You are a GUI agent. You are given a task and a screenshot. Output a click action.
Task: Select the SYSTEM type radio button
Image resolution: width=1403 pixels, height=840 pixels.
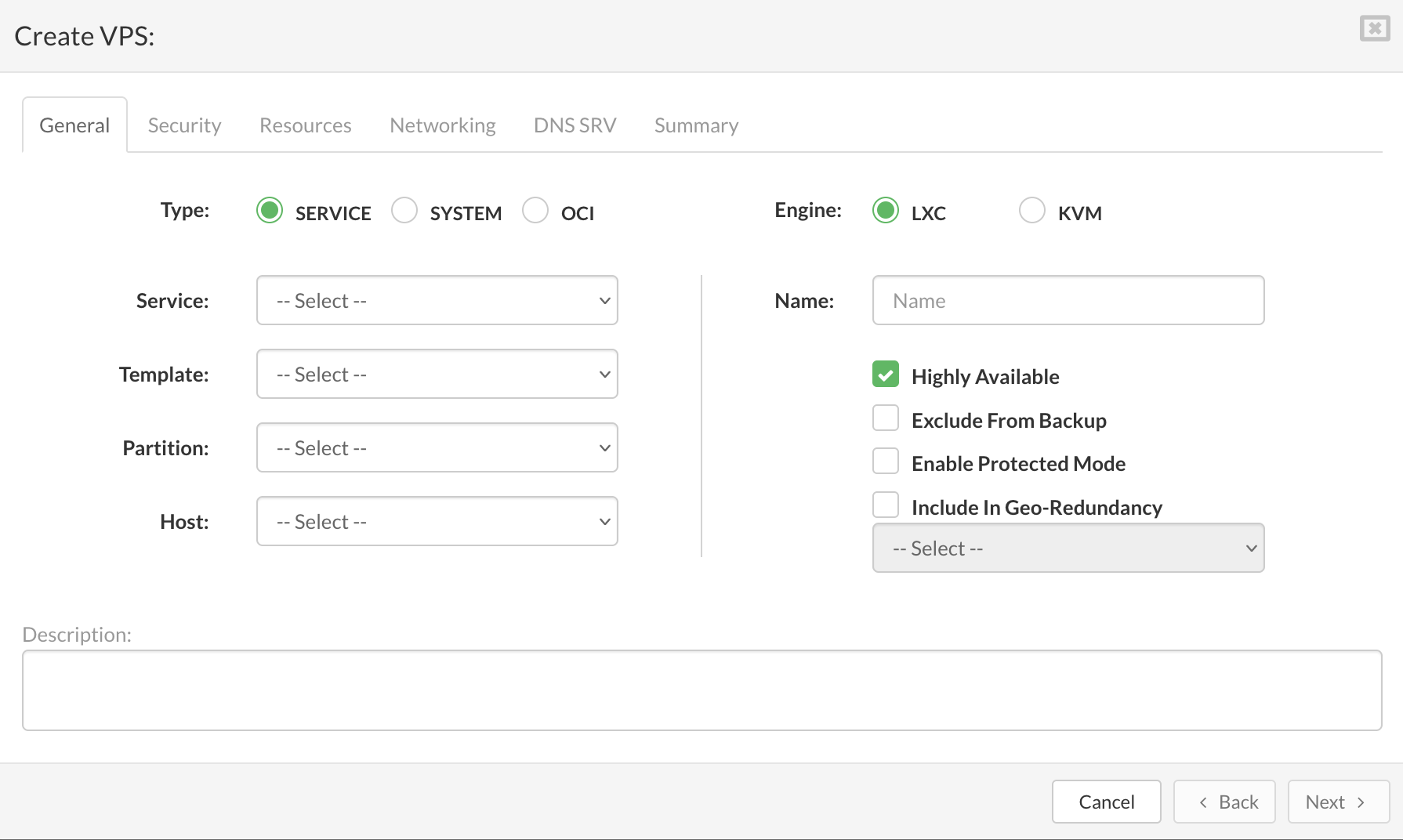404,210
